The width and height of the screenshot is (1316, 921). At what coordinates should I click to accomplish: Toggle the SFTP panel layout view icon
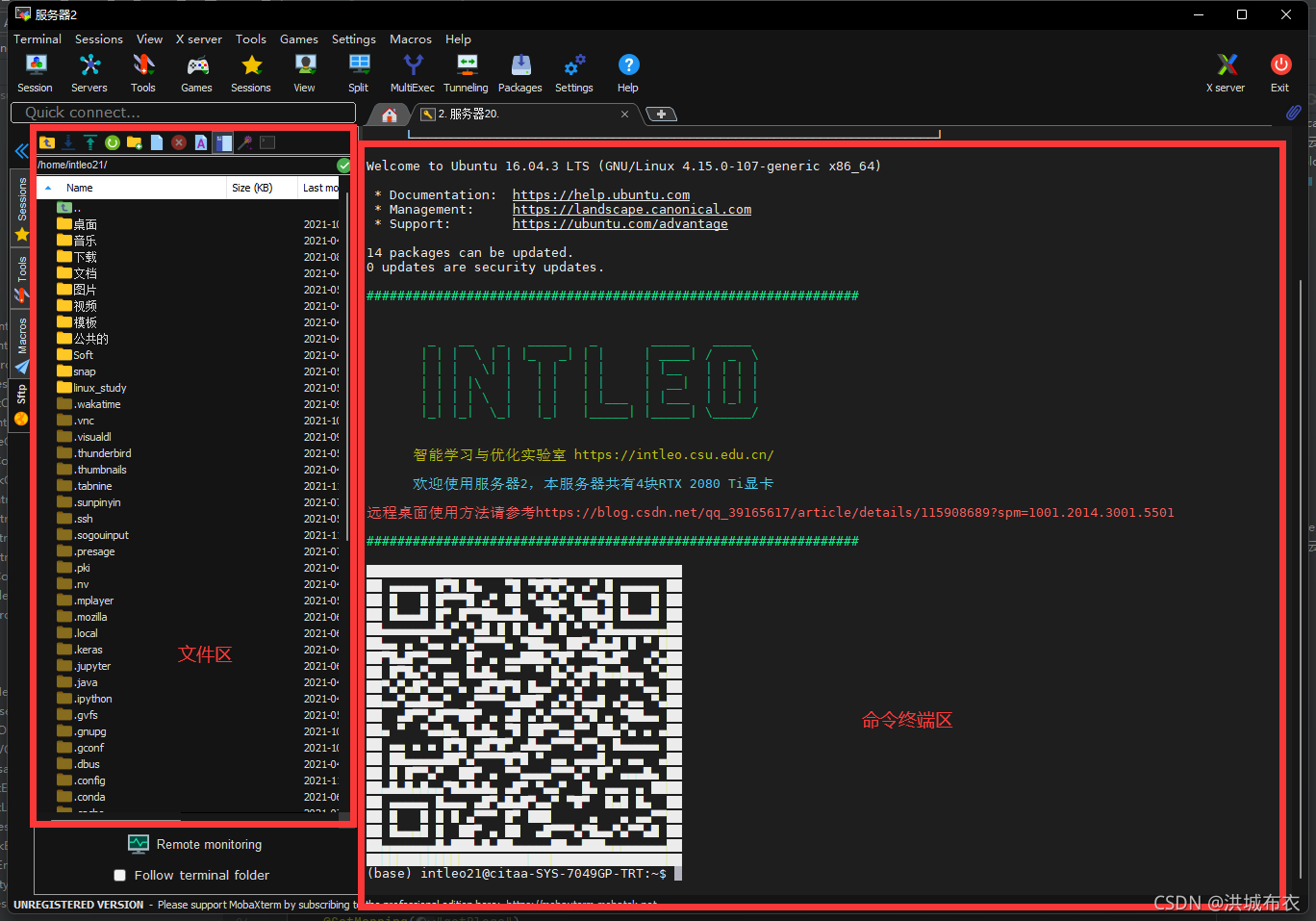tap(223, 142)
